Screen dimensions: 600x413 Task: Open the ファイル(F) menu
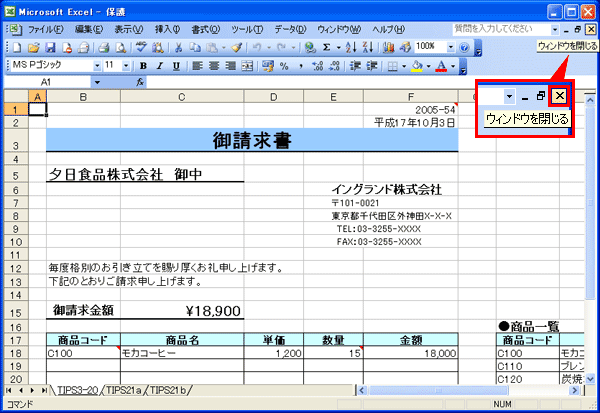click(46, 29)
